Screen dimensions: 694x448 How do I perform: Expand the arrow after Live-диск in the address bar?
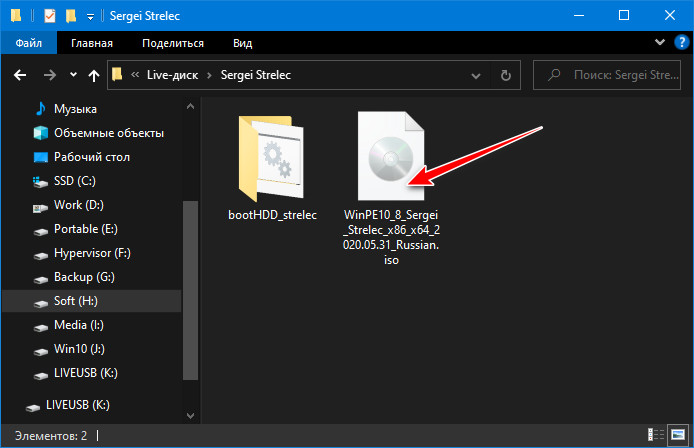pyautogui.click(x=209, y=75)
